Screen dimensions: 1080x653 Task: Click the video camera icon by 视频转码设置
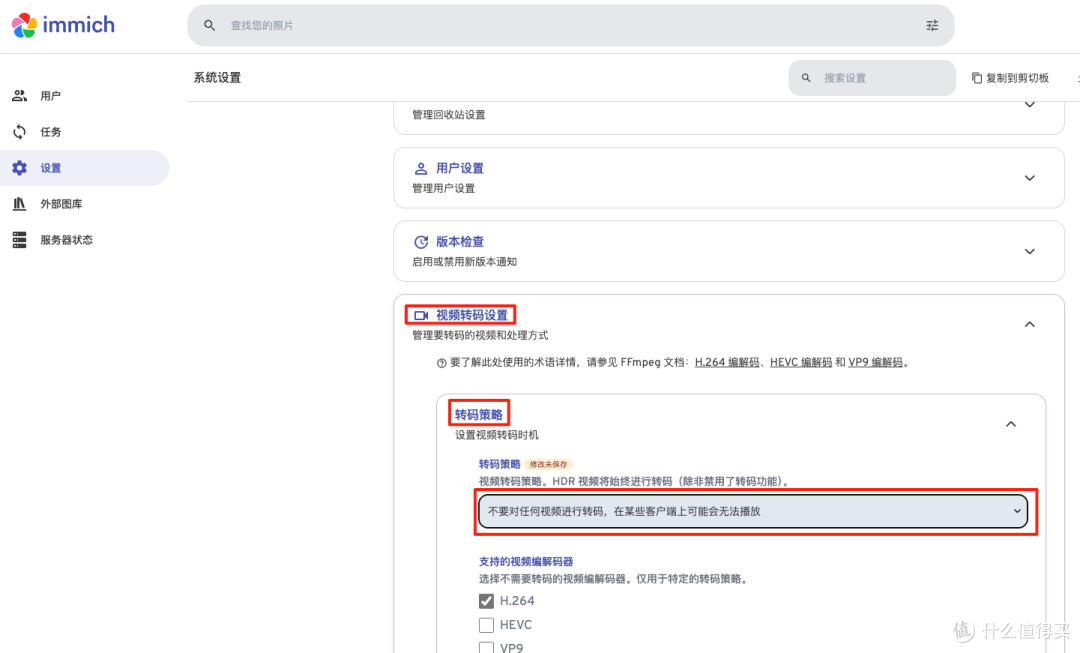point(421,315)
